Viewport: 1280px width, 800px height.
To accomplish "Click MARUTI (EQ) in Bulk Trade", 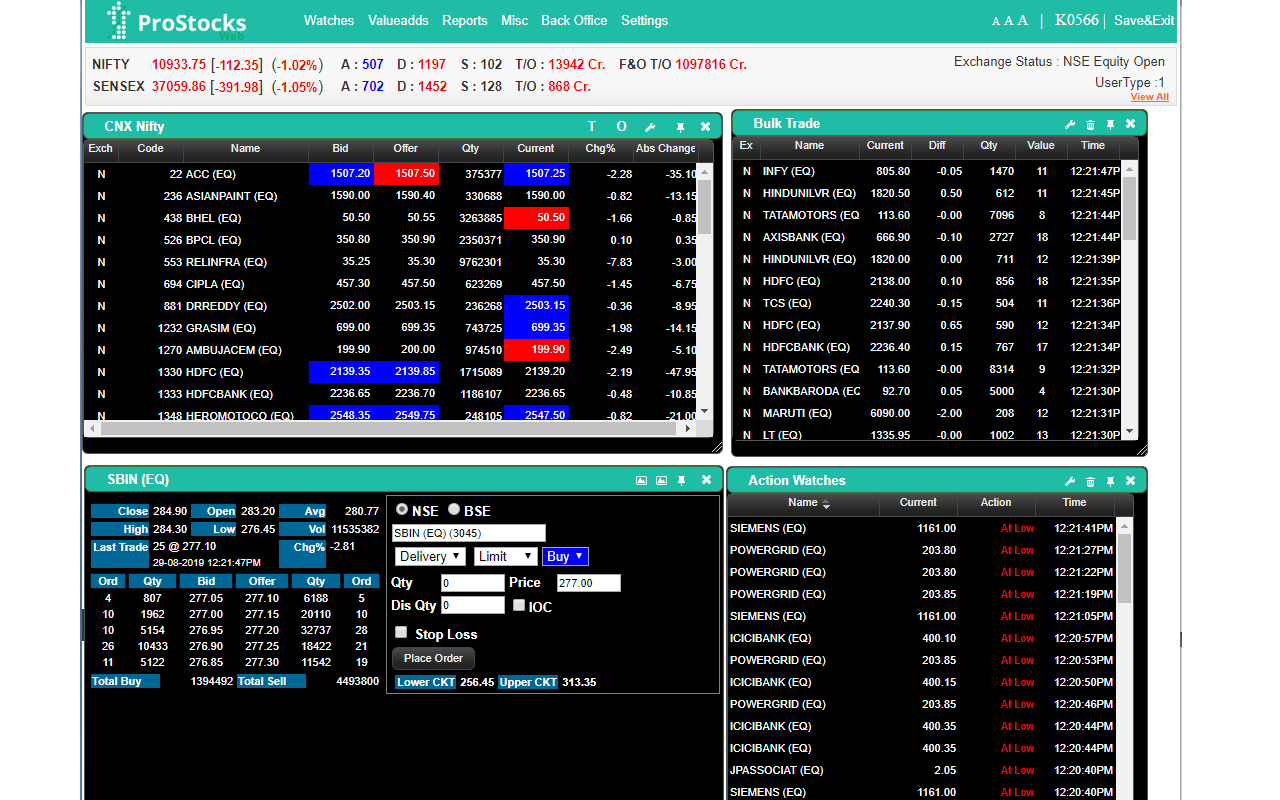I will pyautogui.click(x=797, y=413).
